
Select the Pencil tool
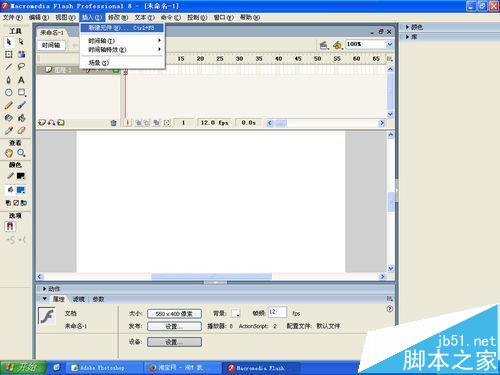click(x=9, y=105)
